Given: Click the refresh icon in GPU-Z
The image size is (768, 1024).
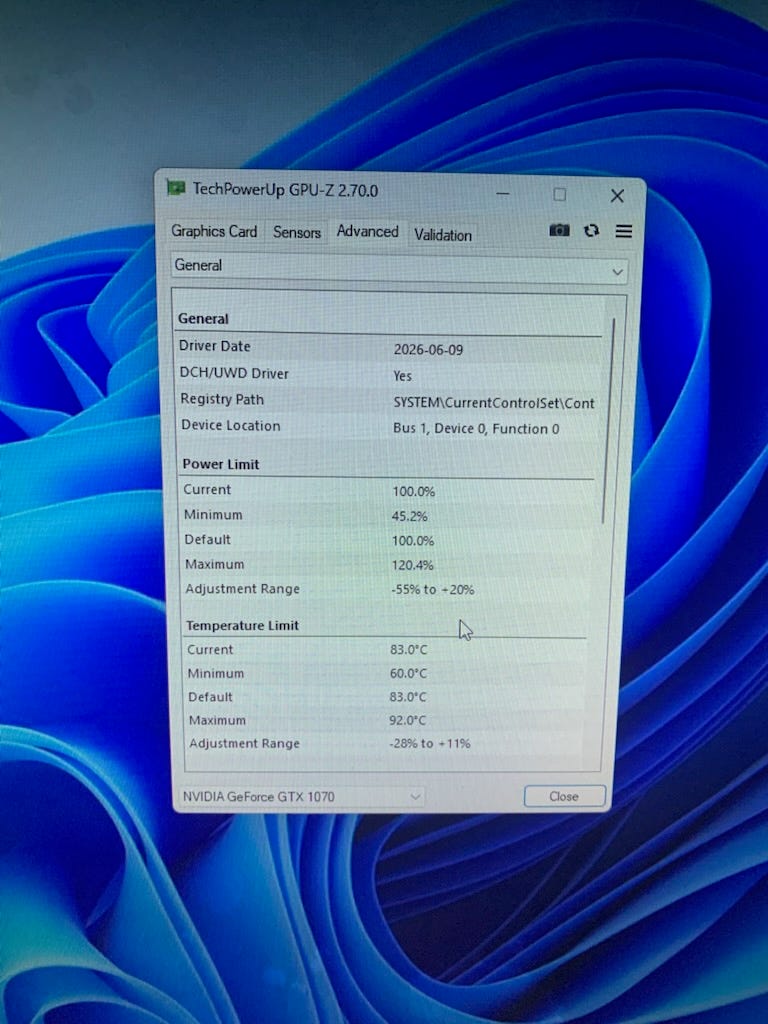Looking at the screenshot, I should point(592,230).
